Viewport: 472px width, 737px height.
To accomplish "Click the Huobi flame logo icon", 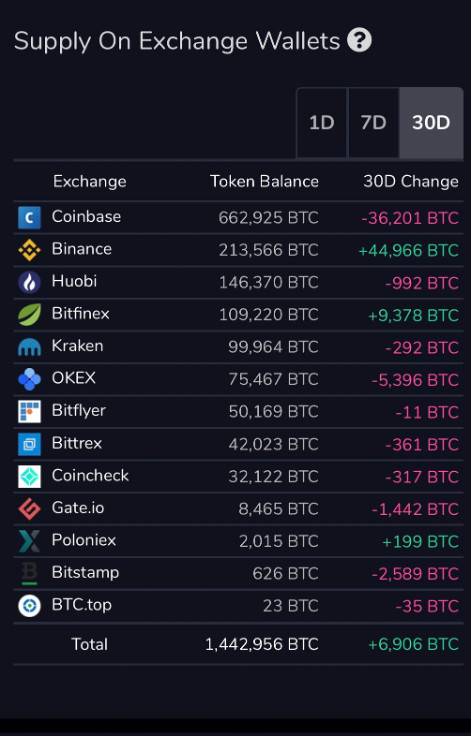I will 29,282.
